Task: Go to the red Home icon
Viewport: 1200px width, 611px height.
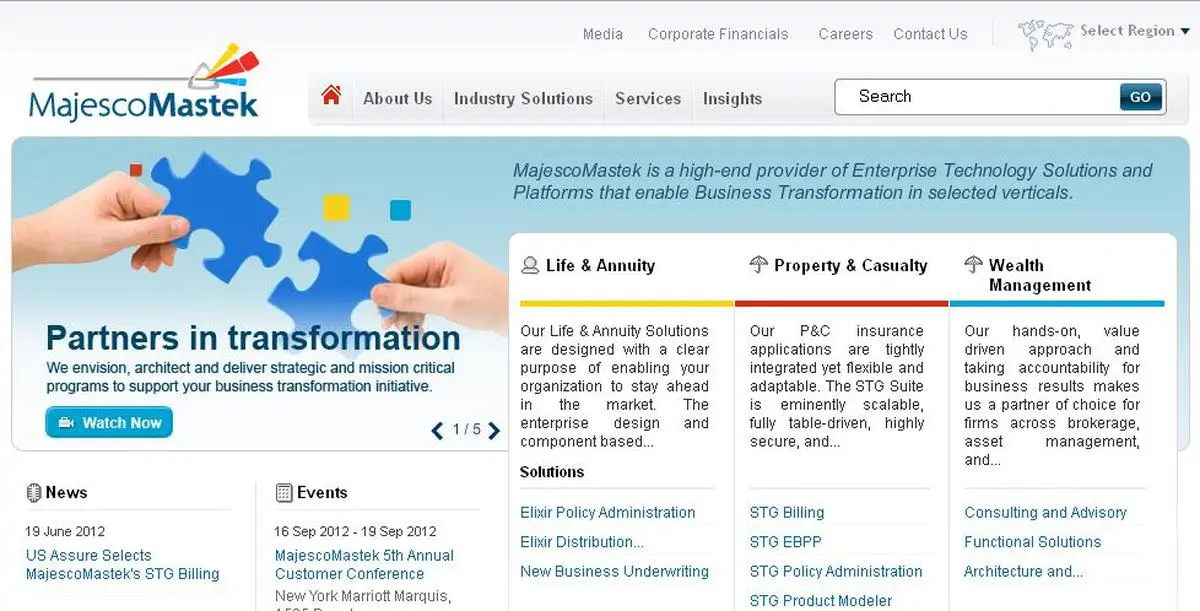Action: click(x=331, y=96)
